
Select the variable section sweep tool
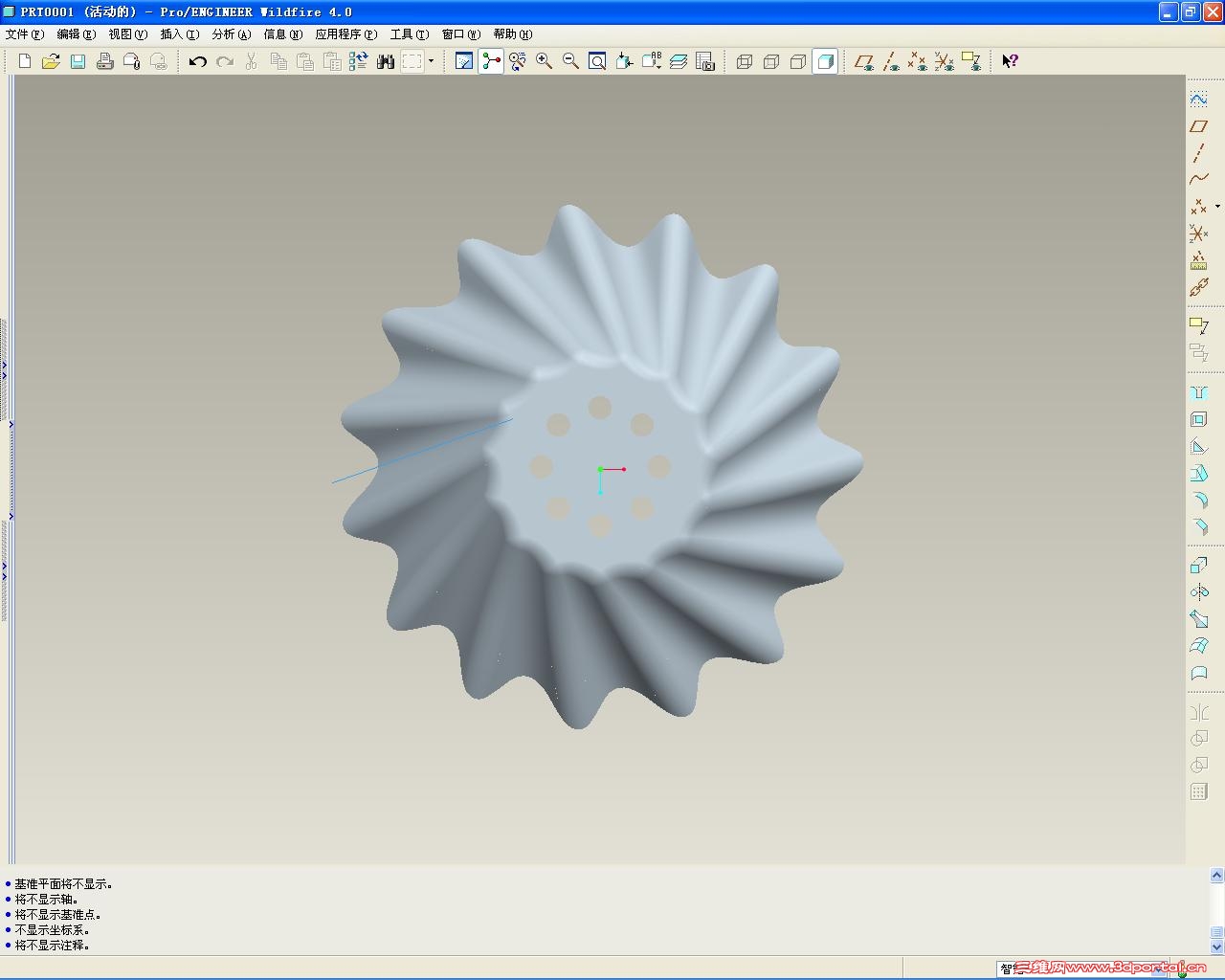pyautogui.click(x=1198, y=619)
